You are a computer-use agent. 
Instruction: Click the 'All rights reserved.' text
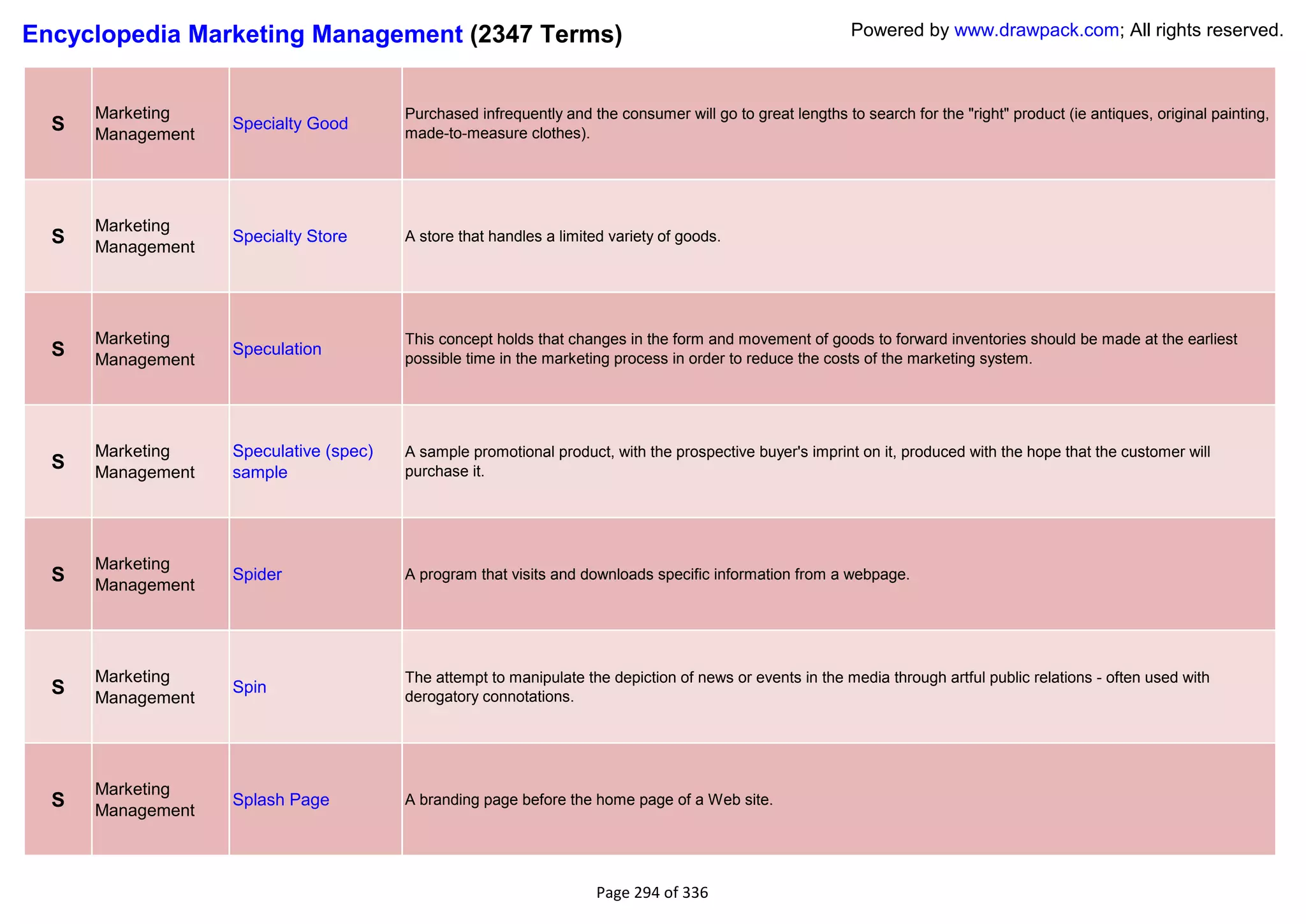click(x=1207, y=30)
